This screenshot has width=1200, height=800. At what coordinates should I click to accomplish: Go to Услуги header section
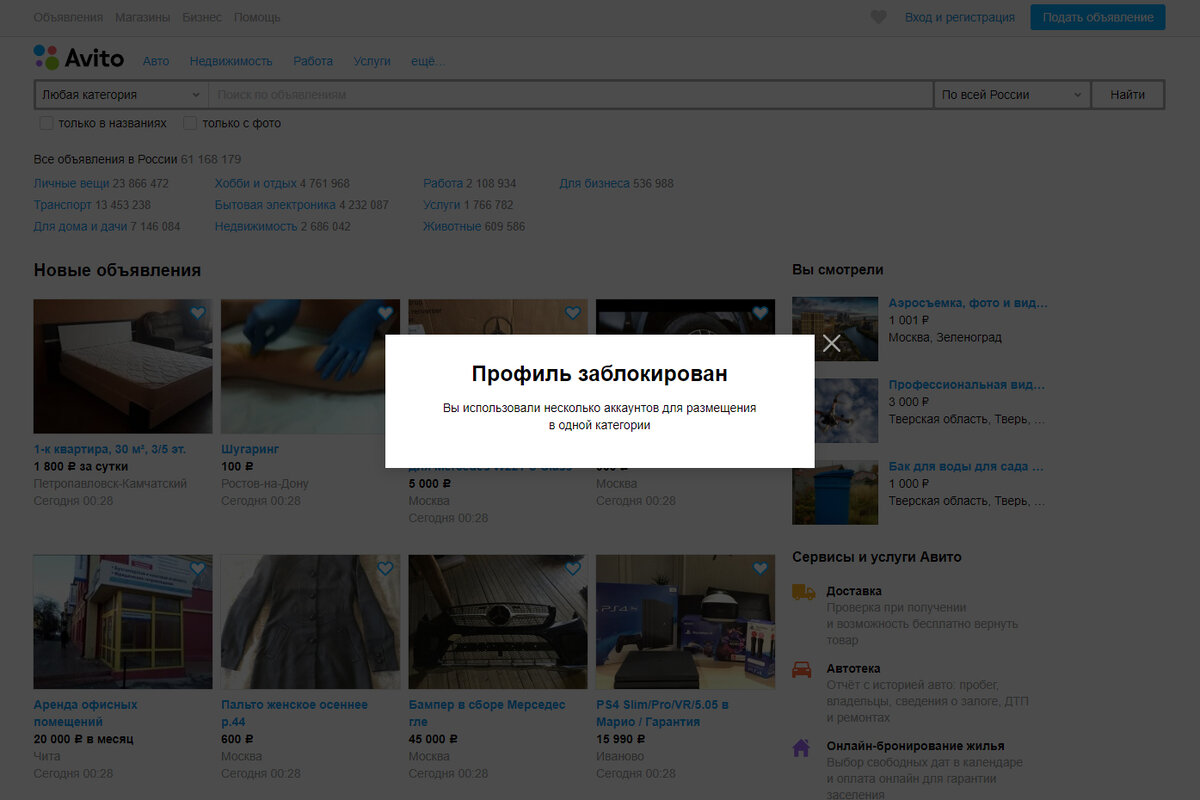pos(372,61)
